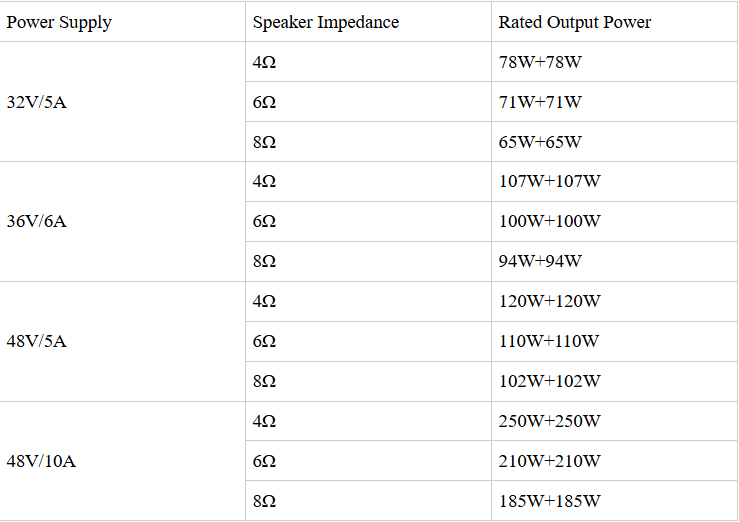Click the 107W+107W output power cell
739x522 pixels.
(x=549, y=182)
